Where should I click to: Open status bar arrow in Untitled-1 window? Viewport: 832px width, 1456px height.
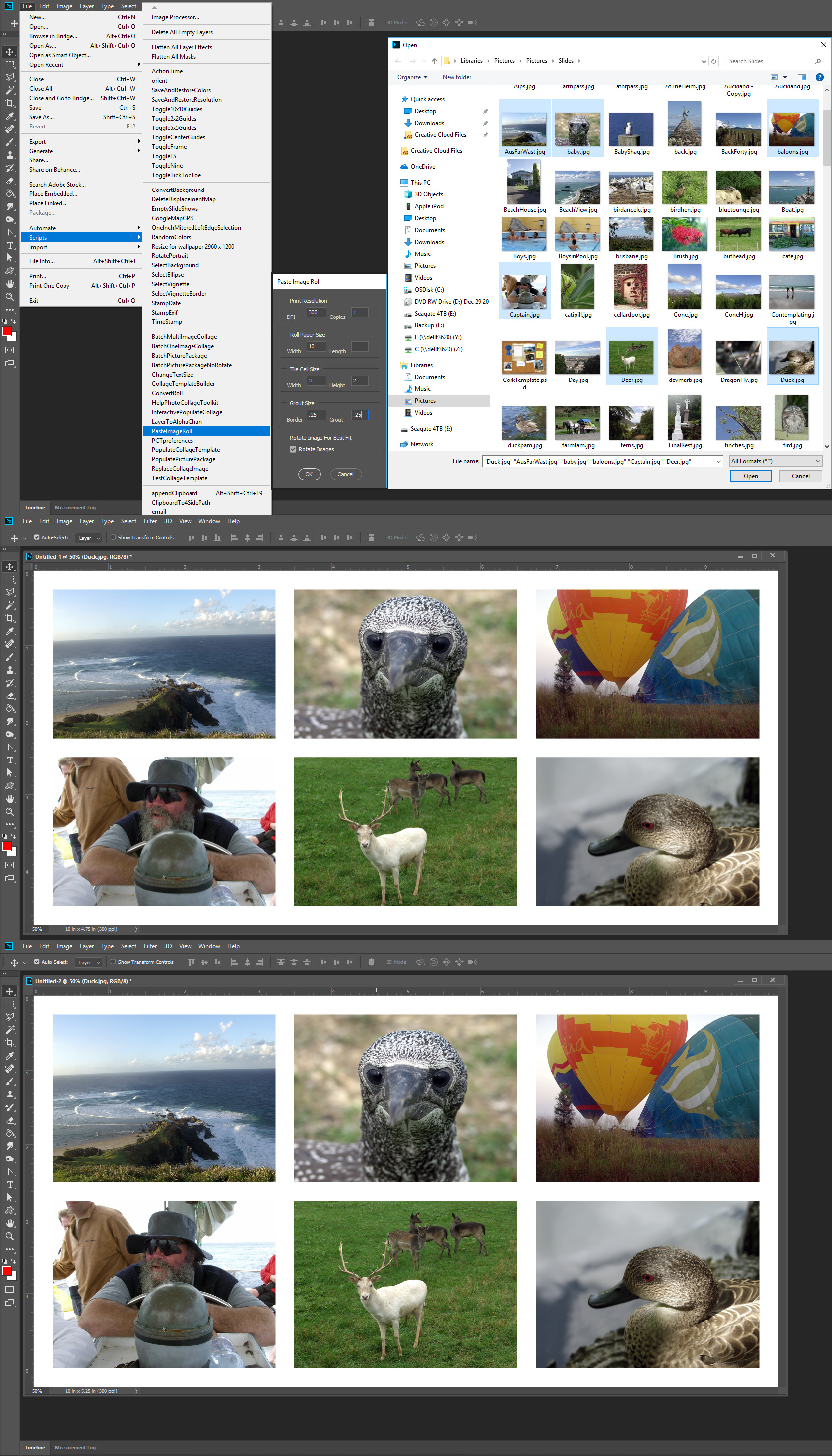[136, 929]
